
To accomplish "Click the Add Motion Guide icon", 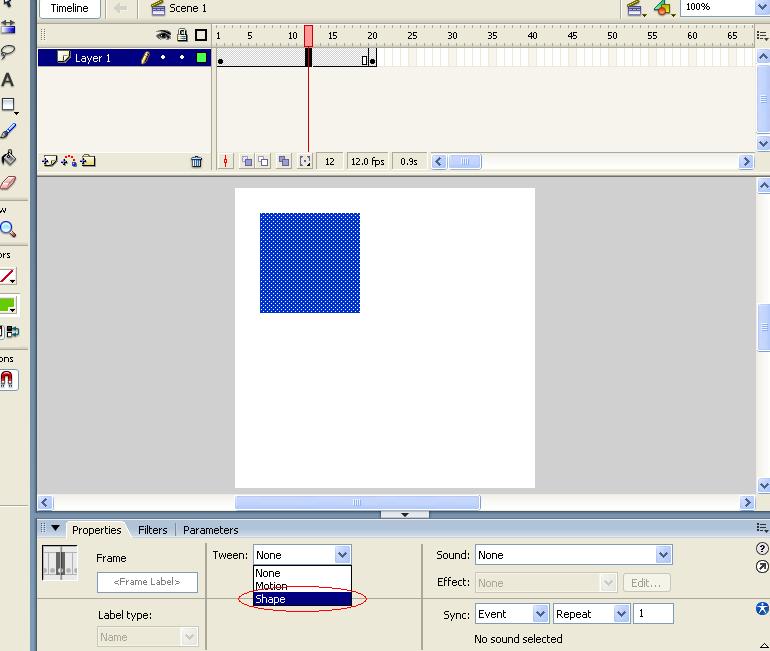I will coord(69,161).
